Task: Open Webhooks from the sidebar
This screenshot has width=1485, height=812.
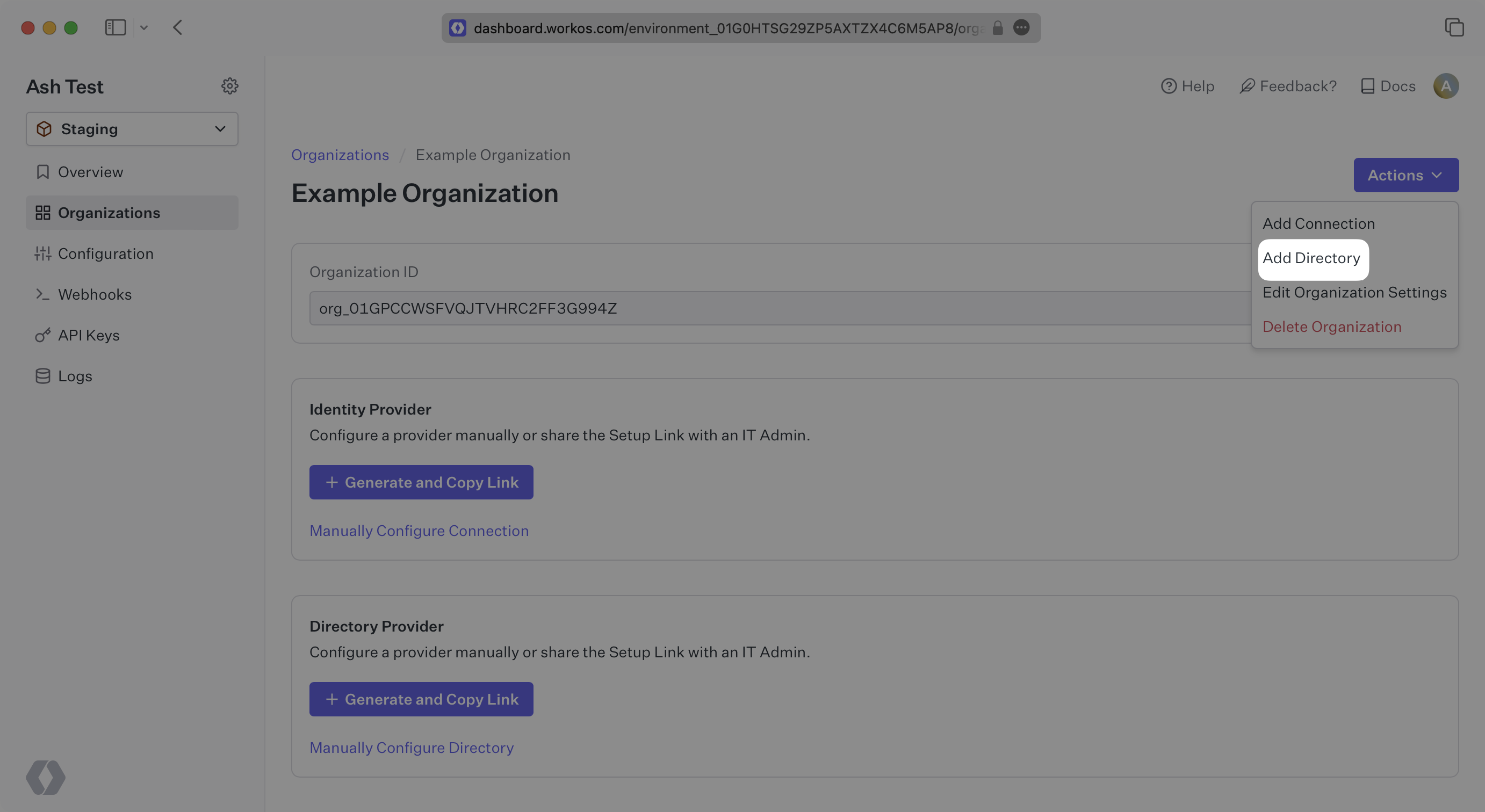Action: [x=95, y=294]
